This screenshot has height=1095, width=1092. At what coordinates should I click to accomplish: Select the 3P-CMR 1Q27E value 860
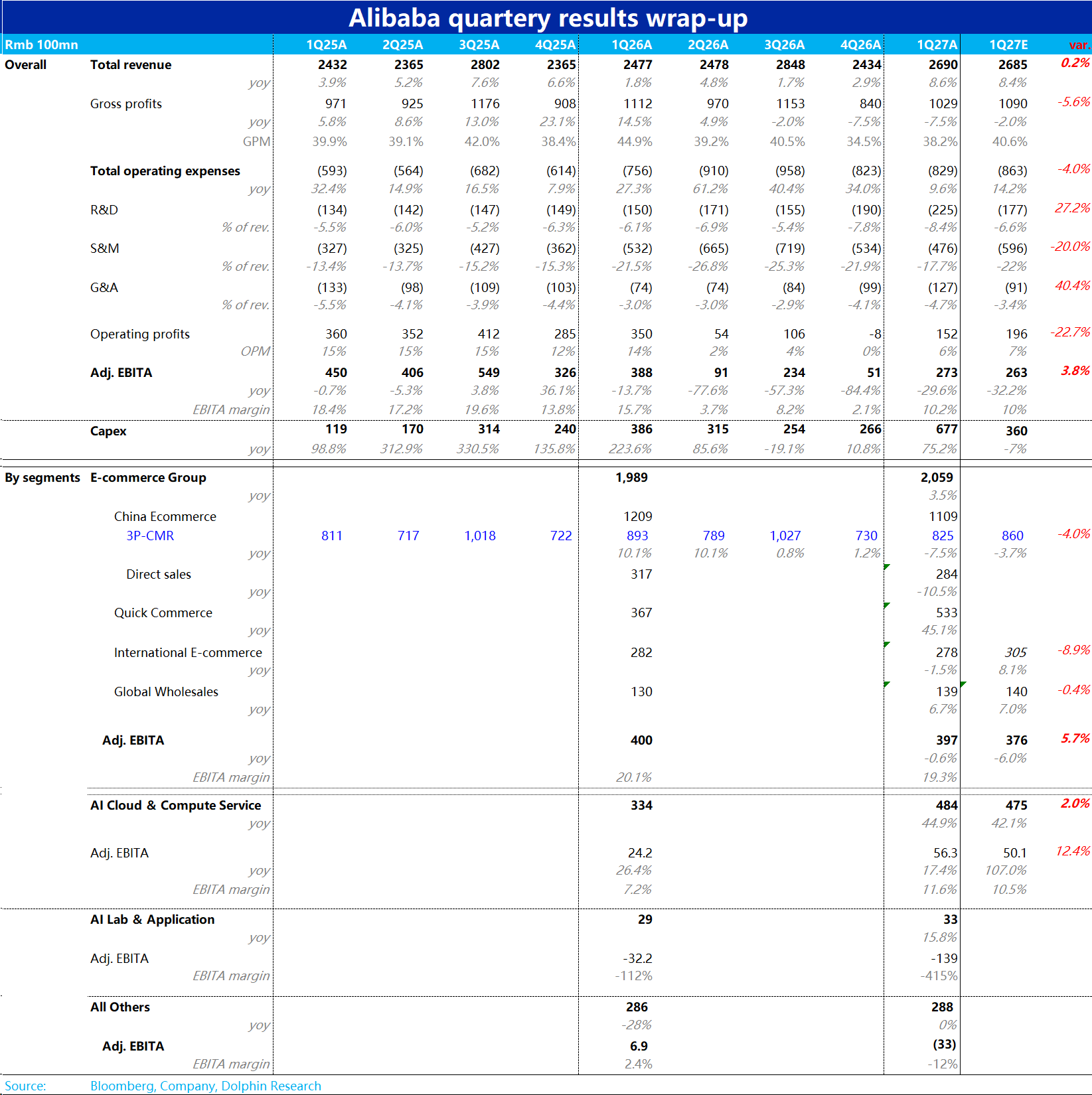[1012, 536]
